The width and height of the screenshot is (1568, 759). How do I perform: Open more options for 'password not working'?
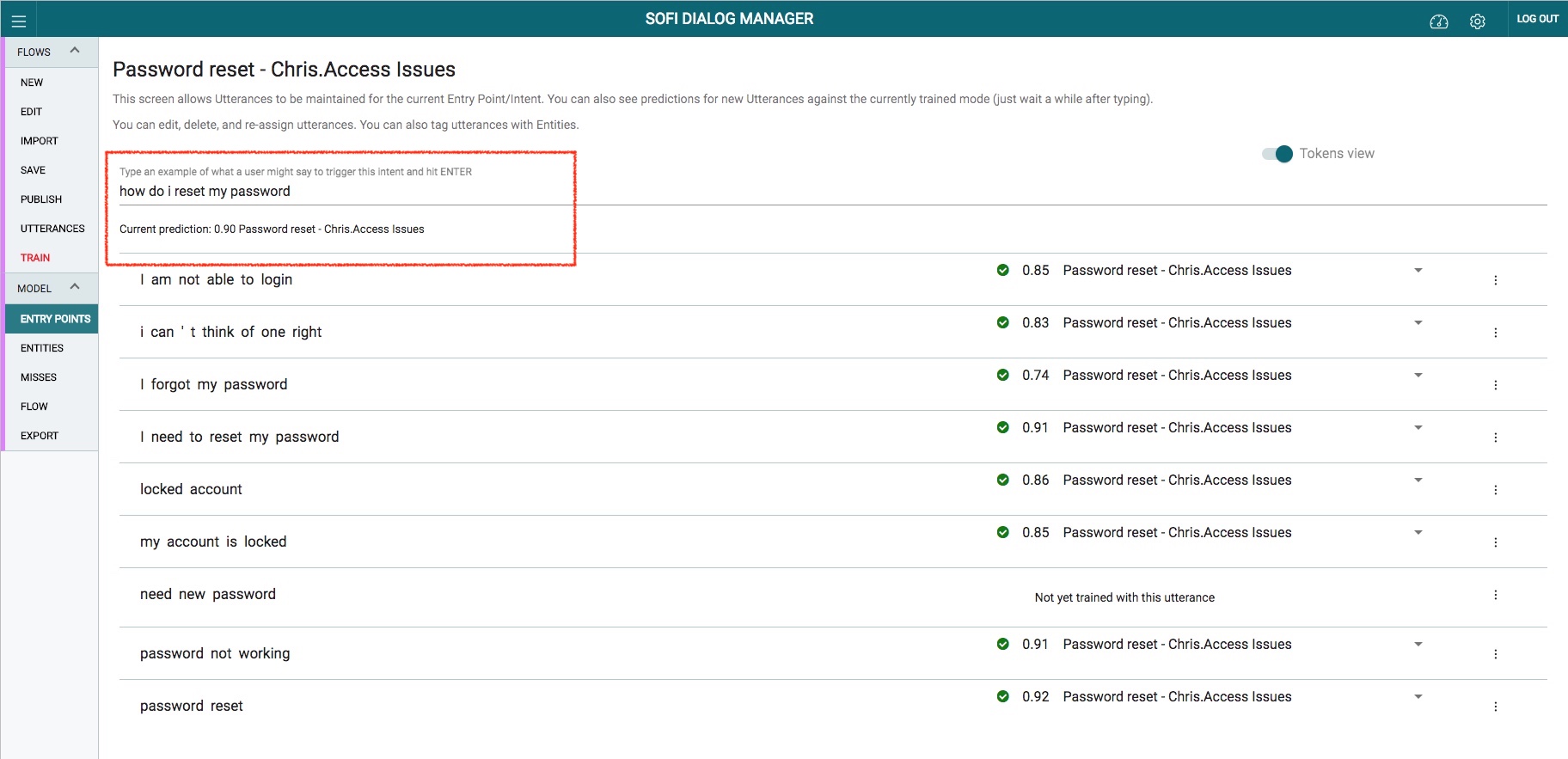[x=1496, y=654]
